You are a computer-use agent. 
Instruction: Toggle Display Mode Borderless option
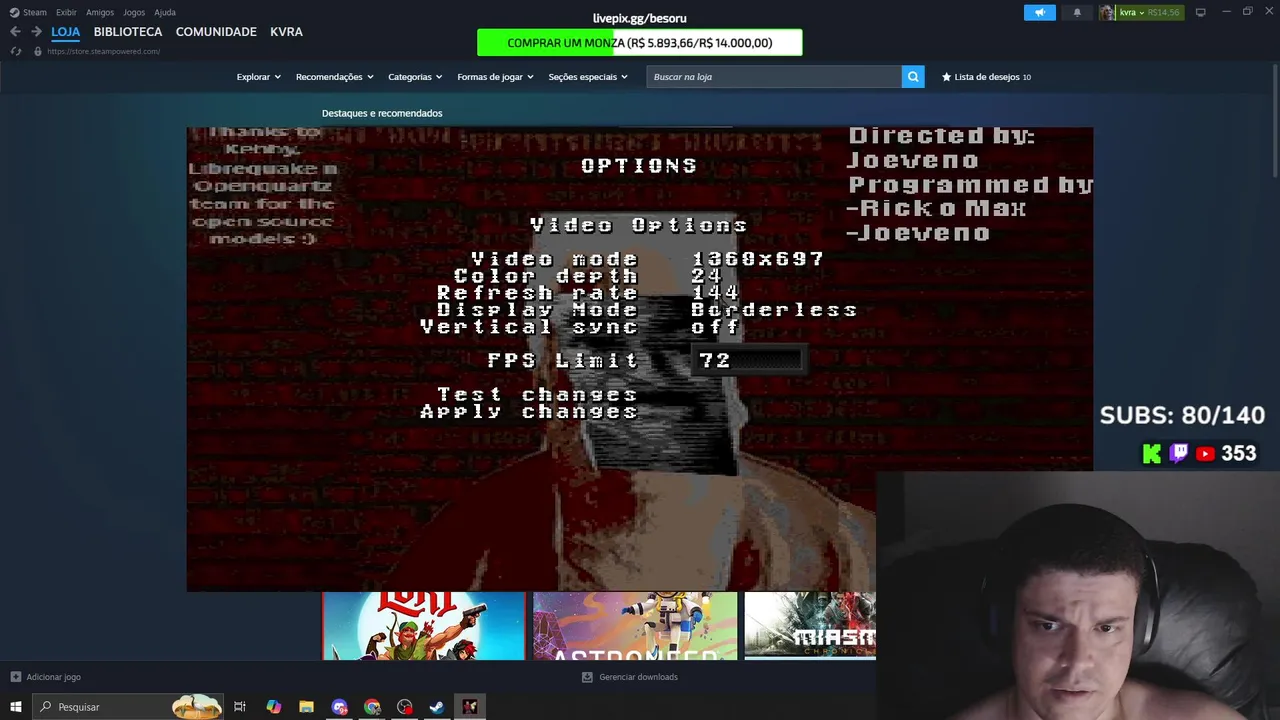coord(647,310)
